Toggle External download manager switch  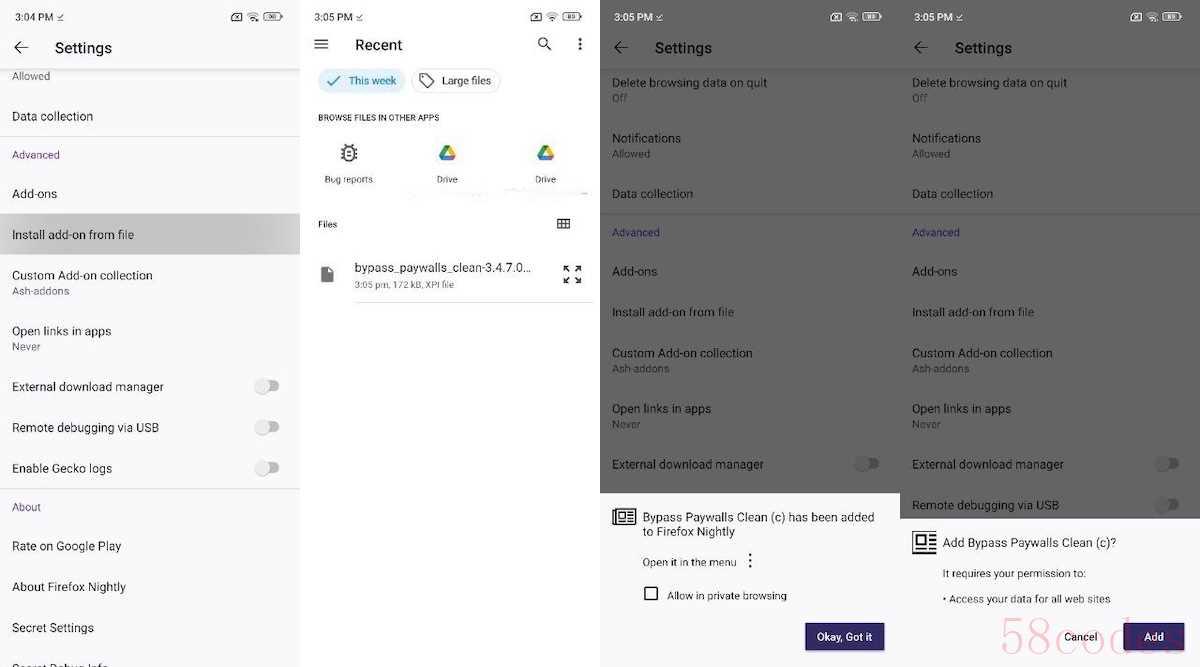pyautogui.click(x=267, y=386)
